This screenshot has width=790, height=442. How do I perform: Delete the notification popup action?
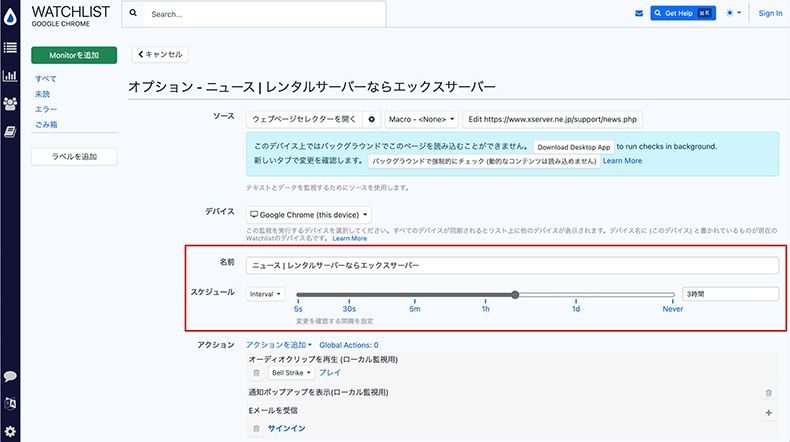768,393
